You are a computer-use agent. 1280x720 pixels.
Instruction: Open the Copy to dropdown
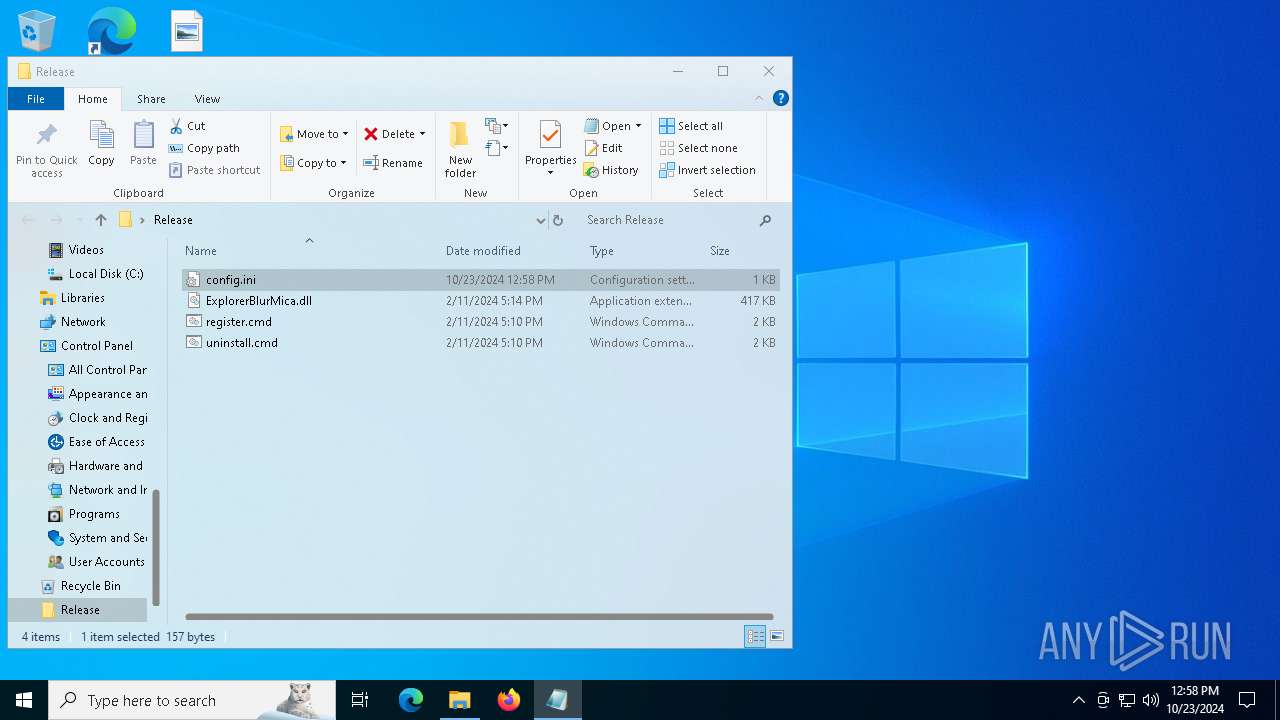312,163
